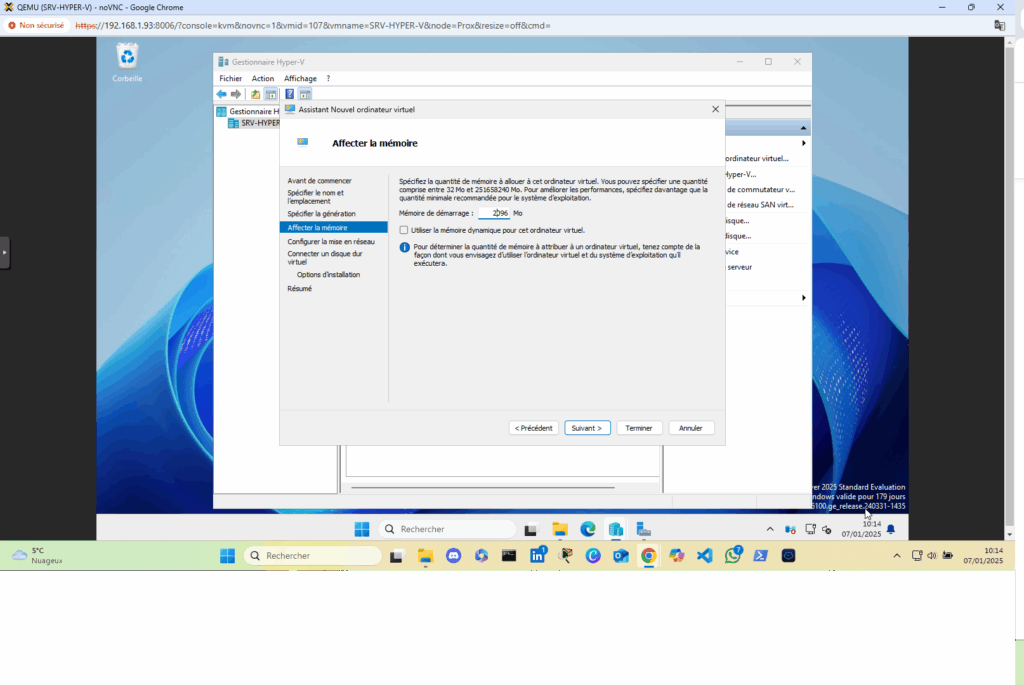Click the 'de commutateur v...' action link
This screenshot has height=685, width=1024.
coord(761,189)
